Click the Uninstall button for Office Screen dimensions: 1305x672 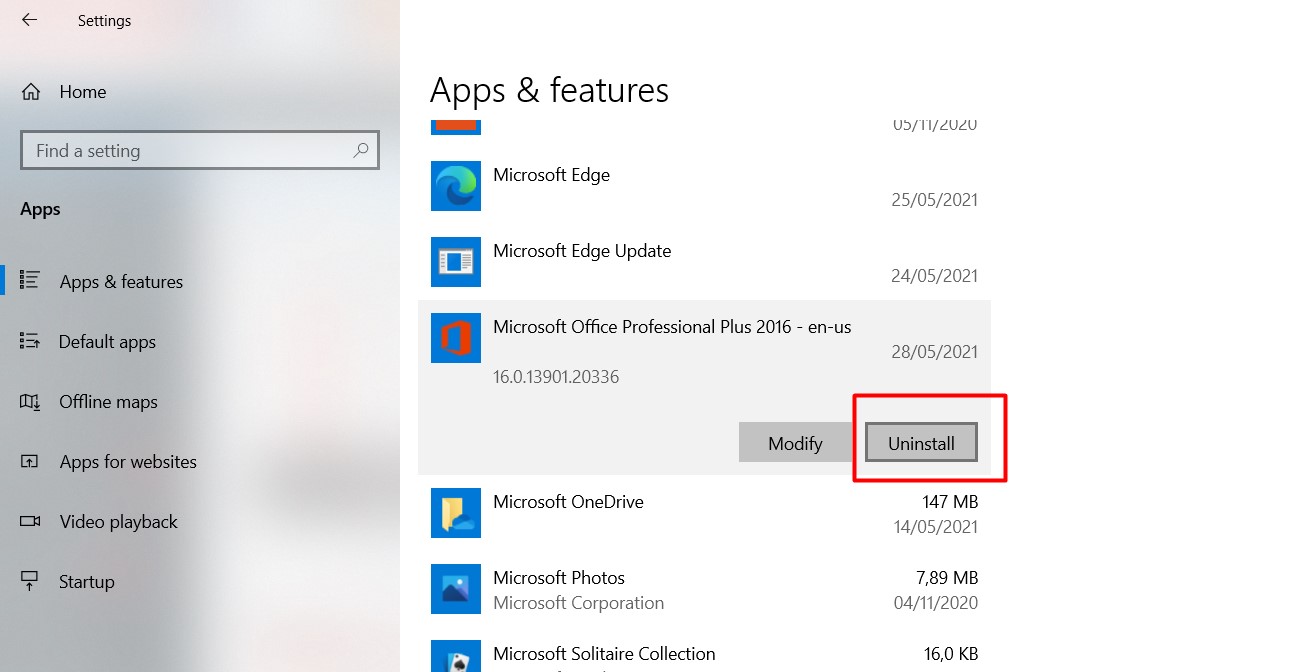pos(920,442)
